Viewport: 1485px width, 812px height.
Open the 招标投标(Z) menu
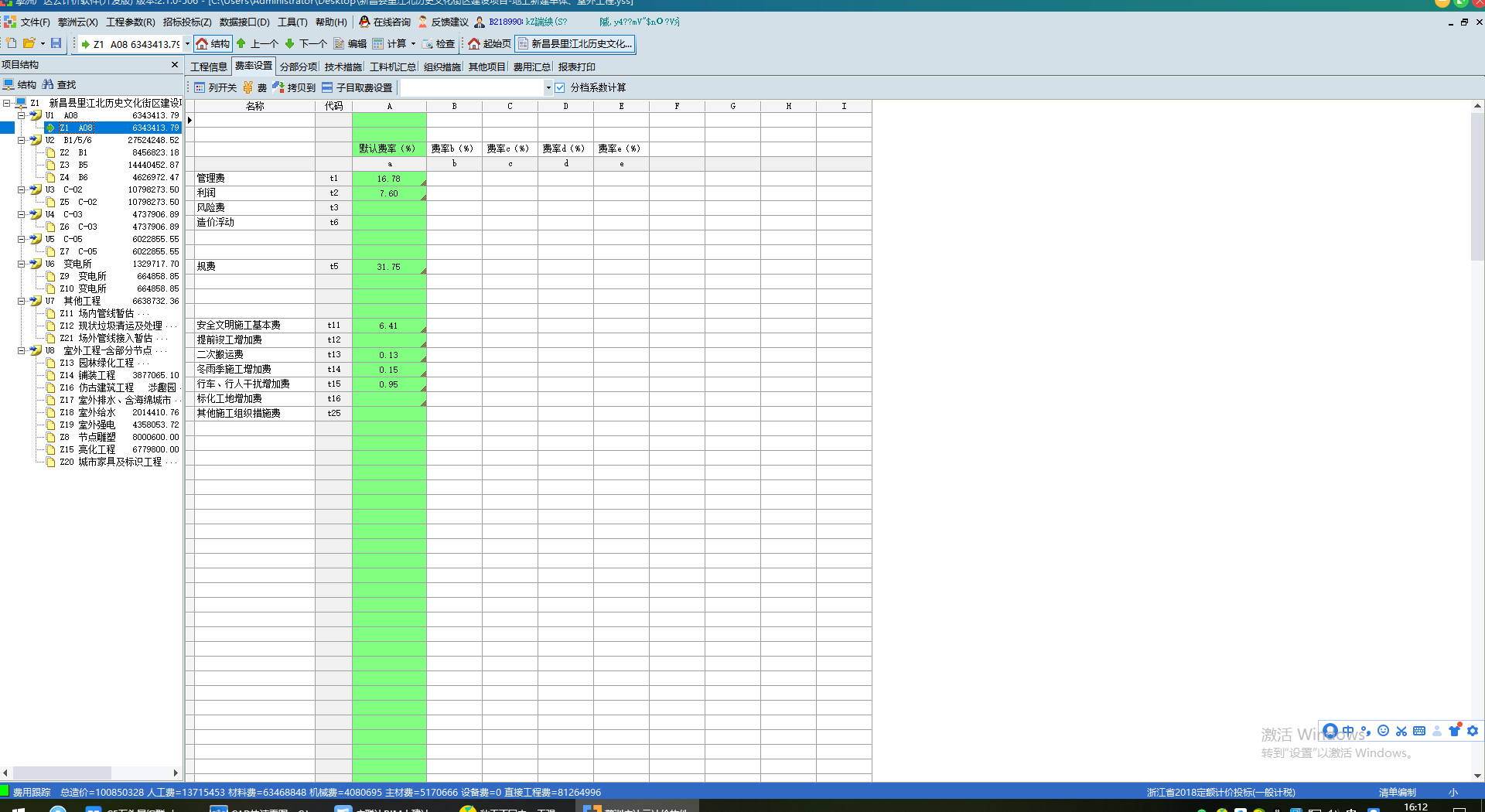pos(186,22)
